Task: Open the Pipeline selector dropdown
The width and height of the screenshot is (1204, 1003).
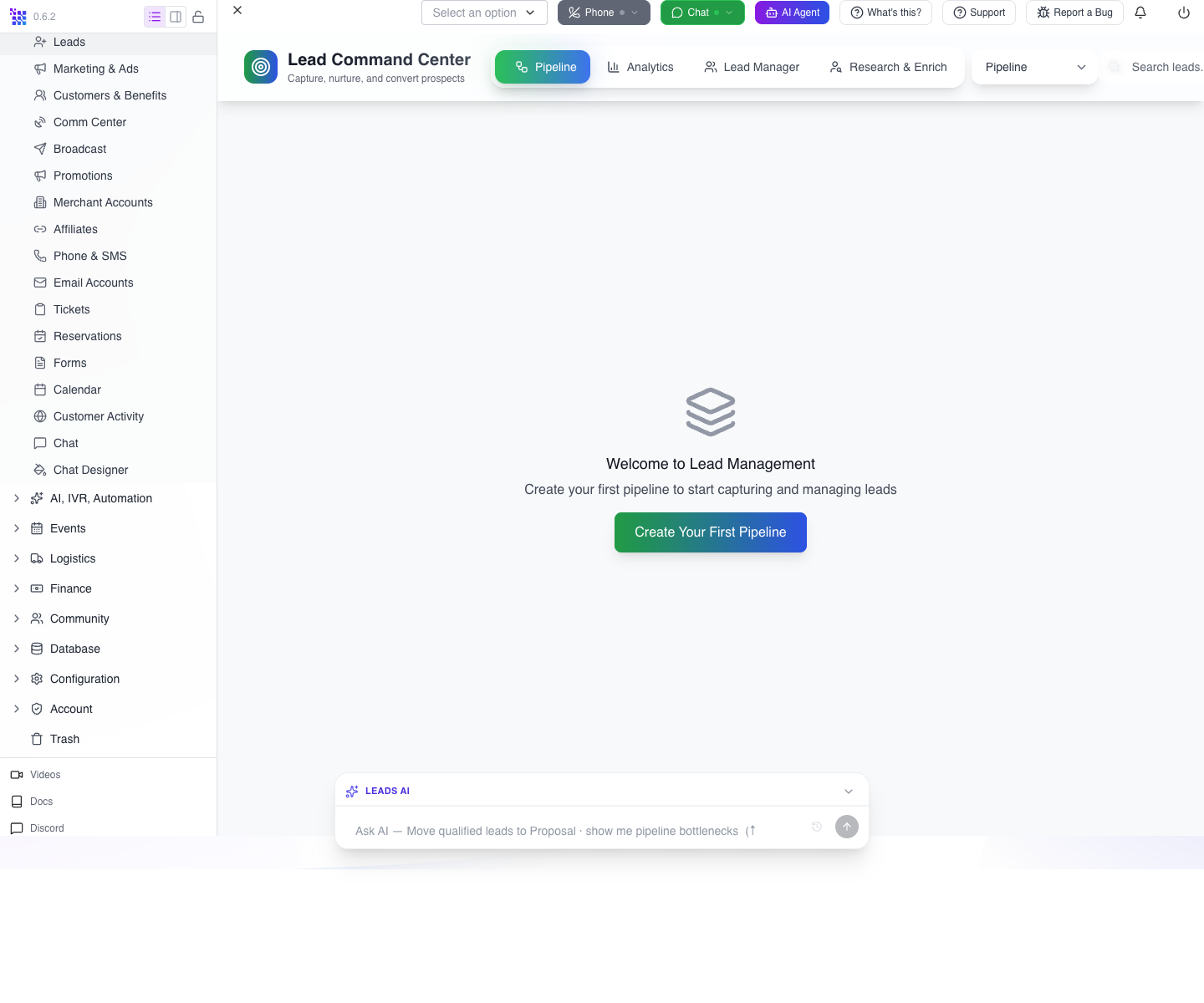Action: pos(1034,67)
